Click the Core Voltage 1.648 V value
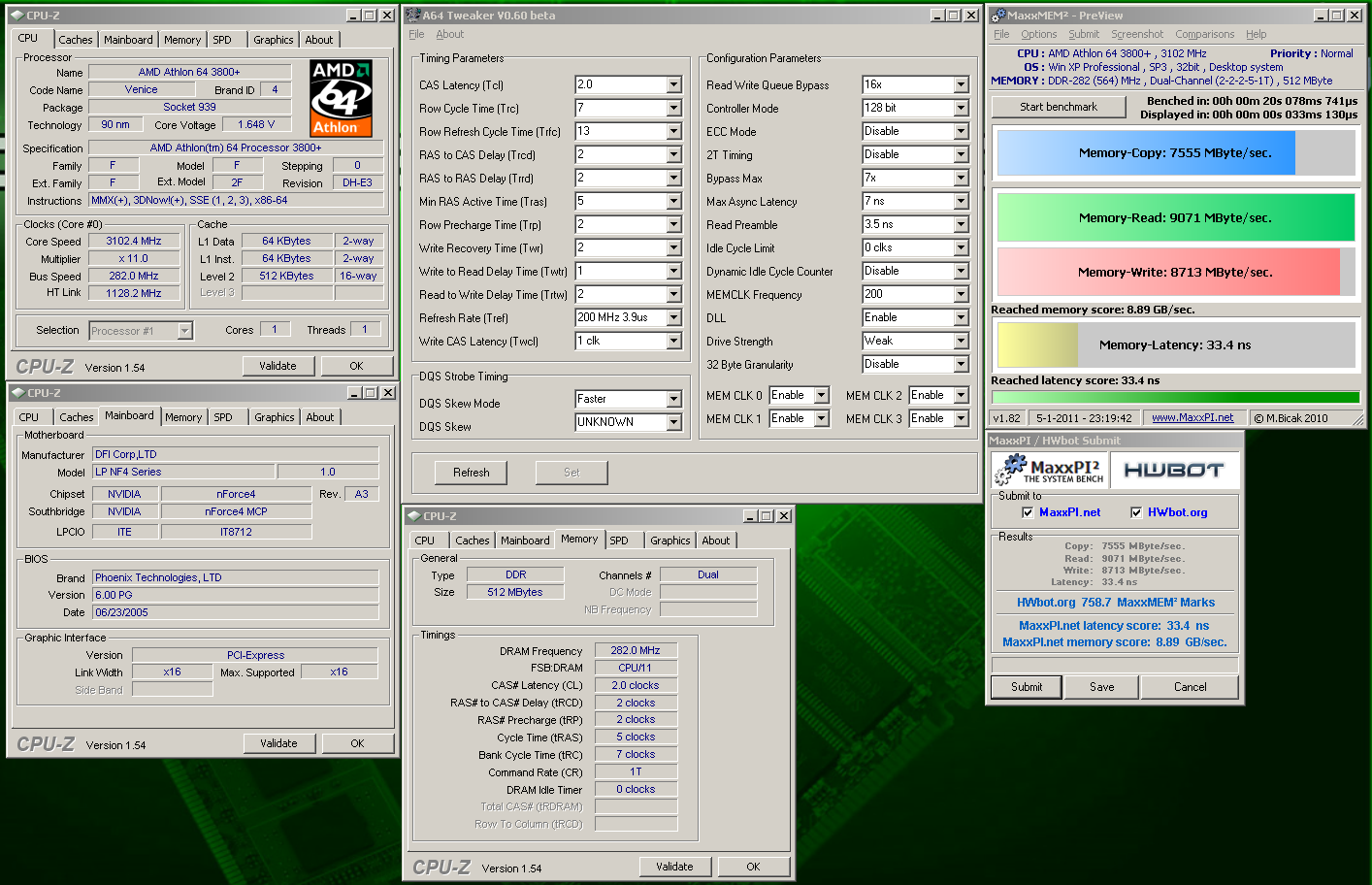This screenshot has width=1372, height=885. coord(256,124)
